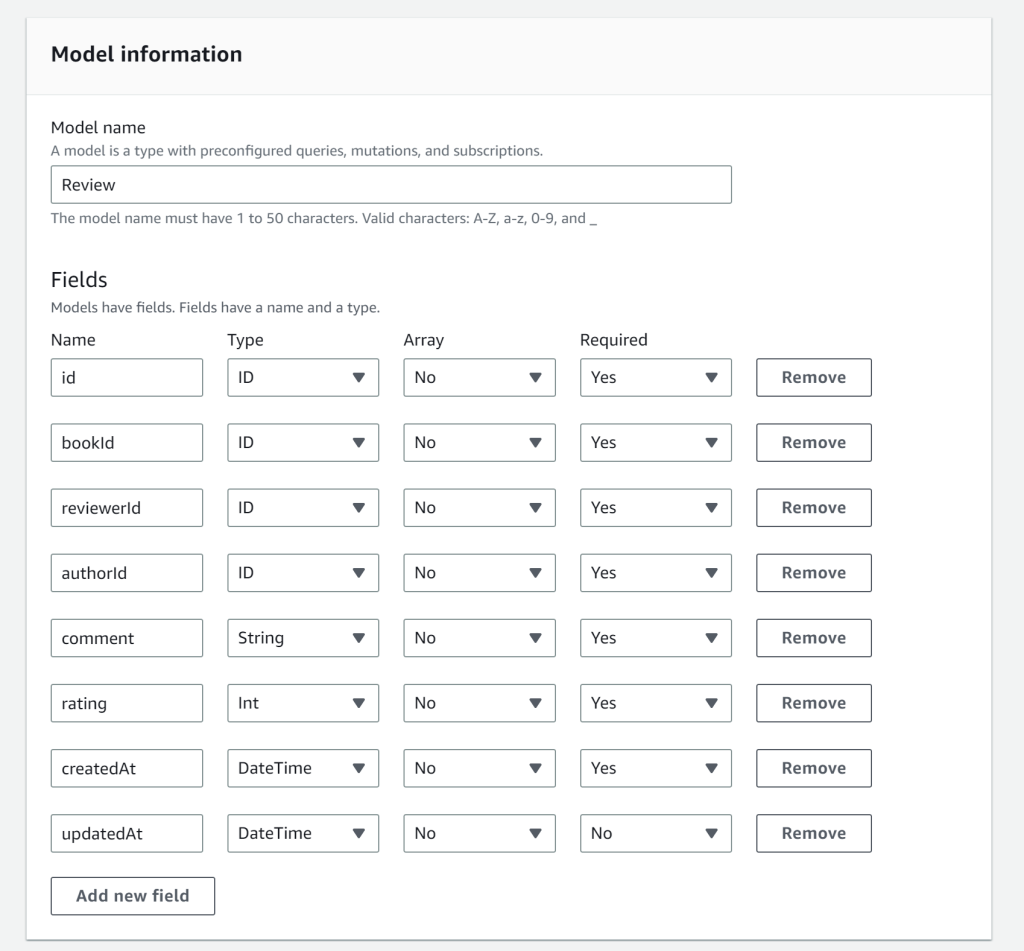The image size is (1024, 951).
Task: Open the Array dropdown for the comment field
Action: 479,638
